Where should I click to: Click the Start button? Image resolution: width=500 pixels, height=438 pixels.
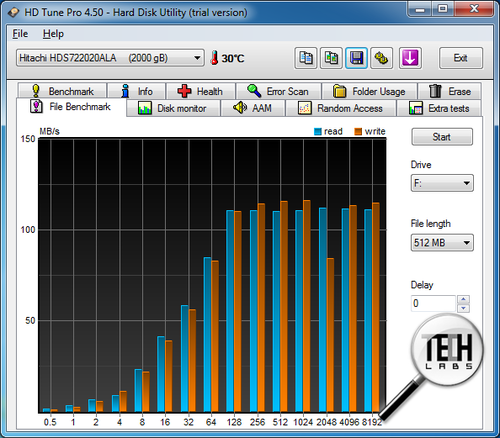[x=442, y=137]
